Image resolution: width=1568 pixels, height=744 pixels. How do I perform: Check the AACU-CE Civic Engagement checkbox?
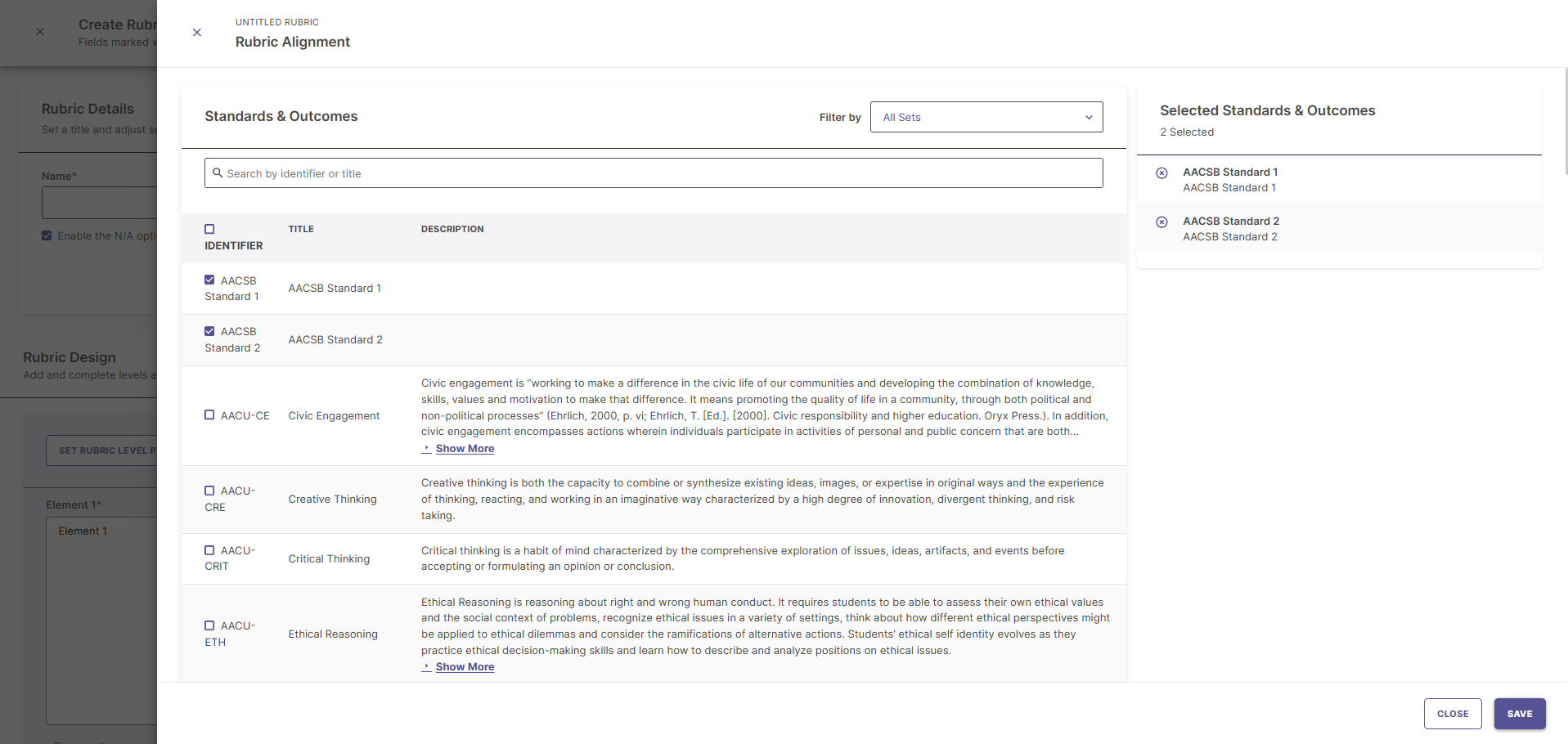[x=209, y=415]
